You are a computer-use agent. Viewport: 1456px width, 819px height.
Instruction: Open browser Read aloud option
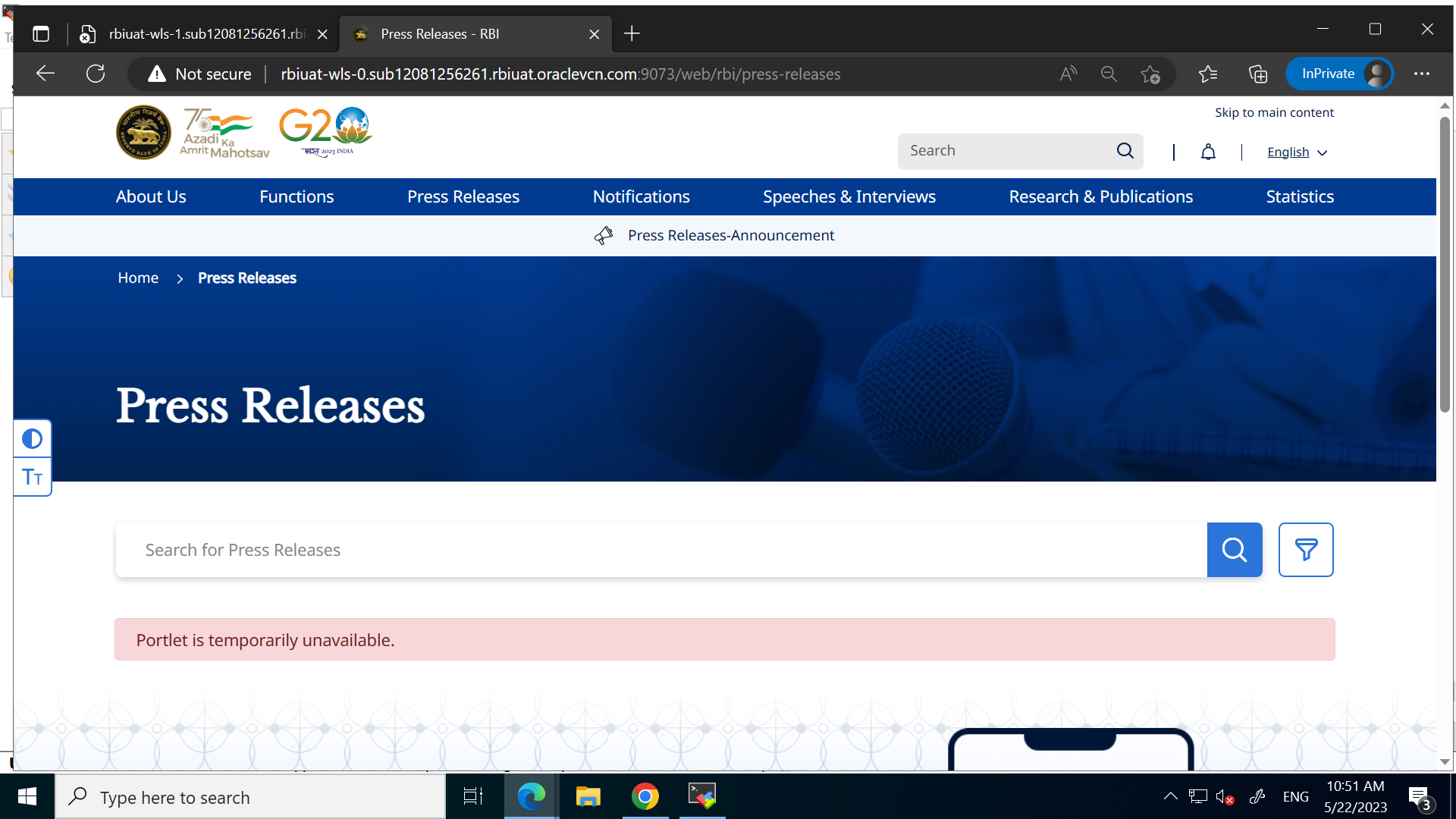pos(1068,74)
